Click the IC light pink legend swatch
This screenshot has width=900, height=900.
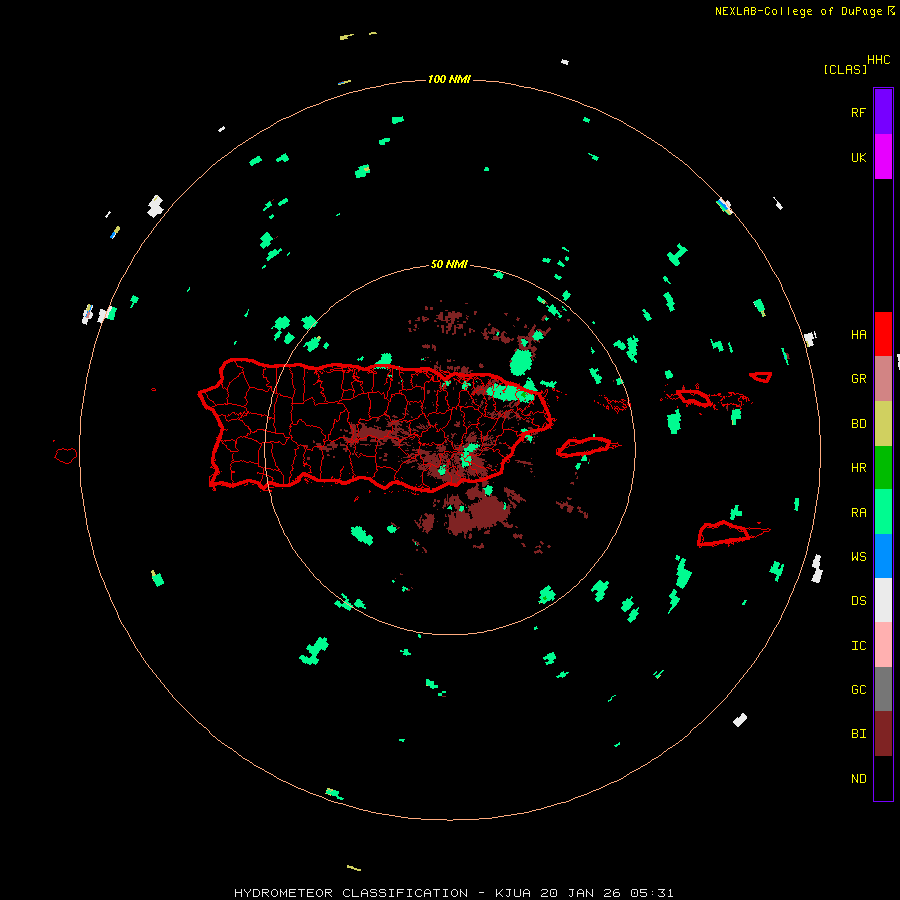tap(883, 645)
